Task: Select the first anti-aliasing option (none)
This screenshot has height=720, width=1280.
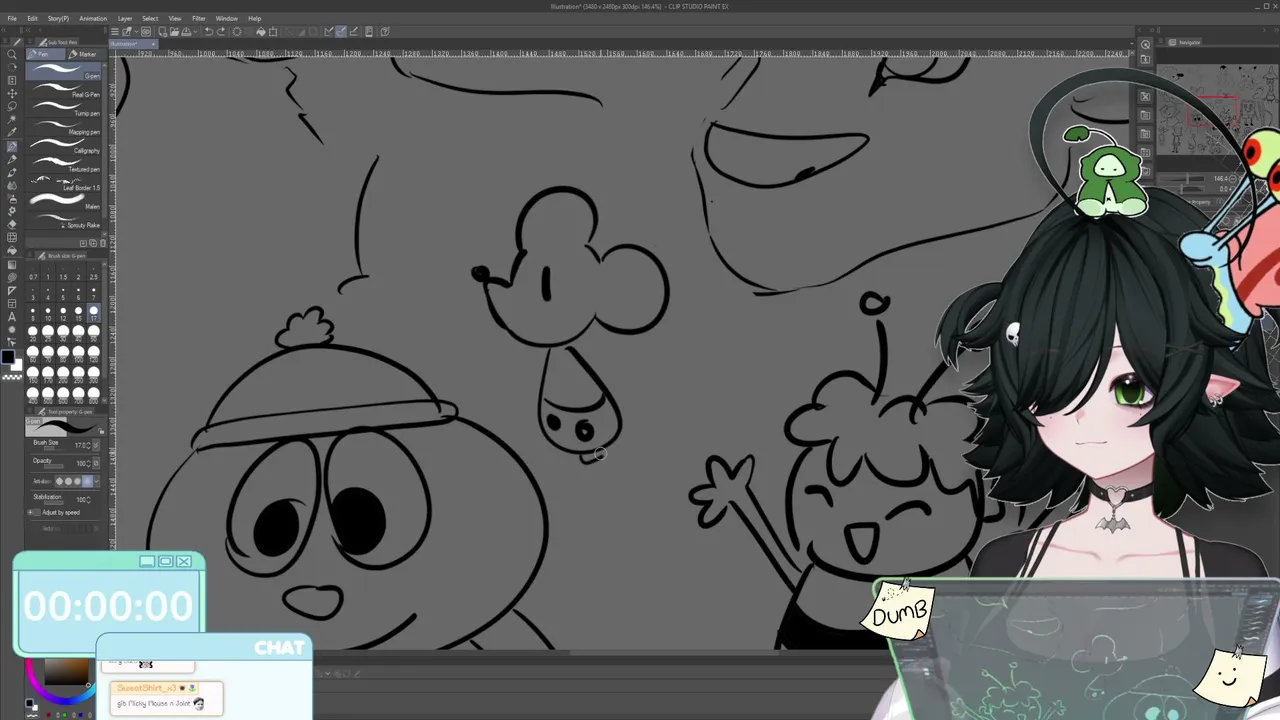Action: point(60,481)
